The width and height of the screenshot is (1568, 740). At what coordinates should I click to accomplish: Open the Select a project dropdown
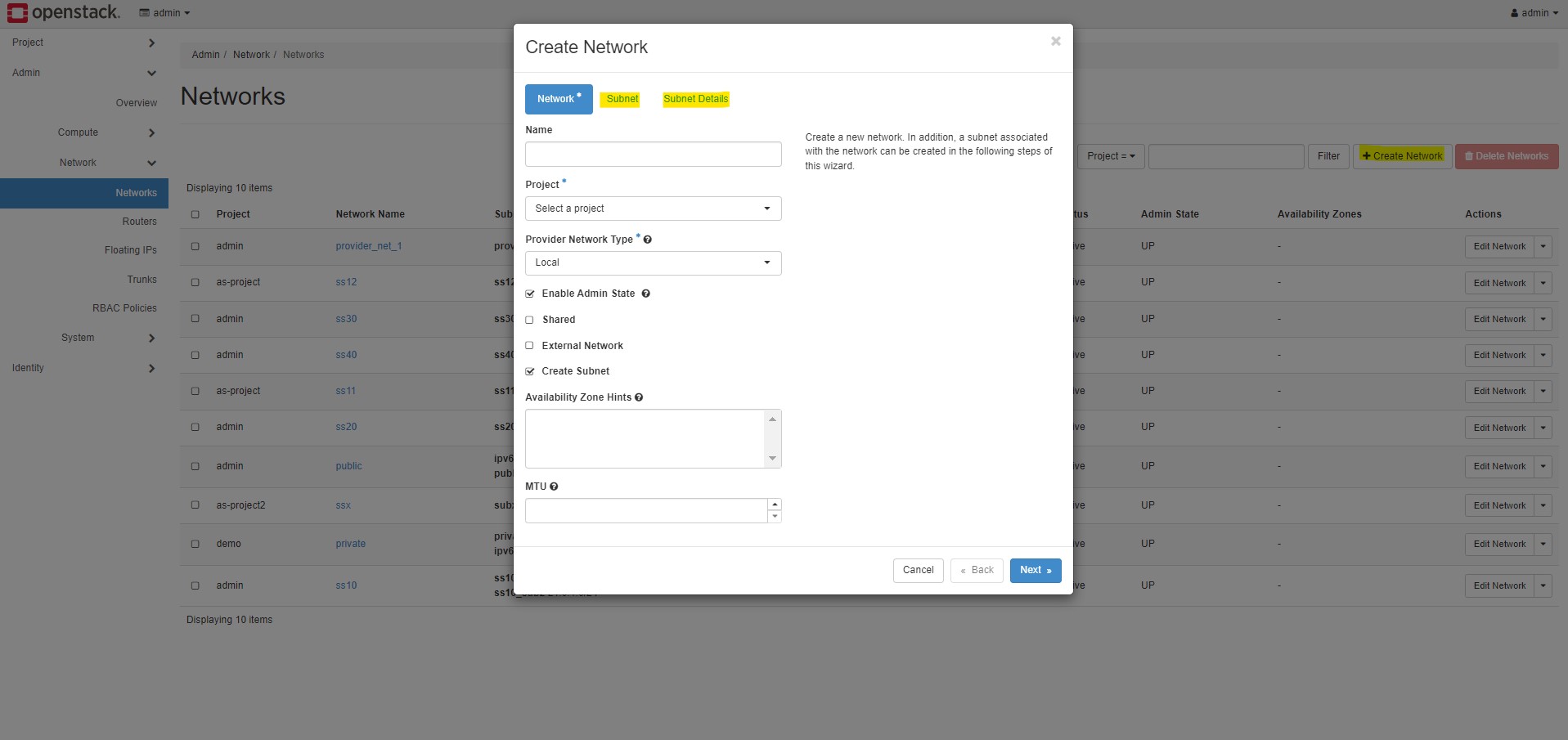[653, 209]
